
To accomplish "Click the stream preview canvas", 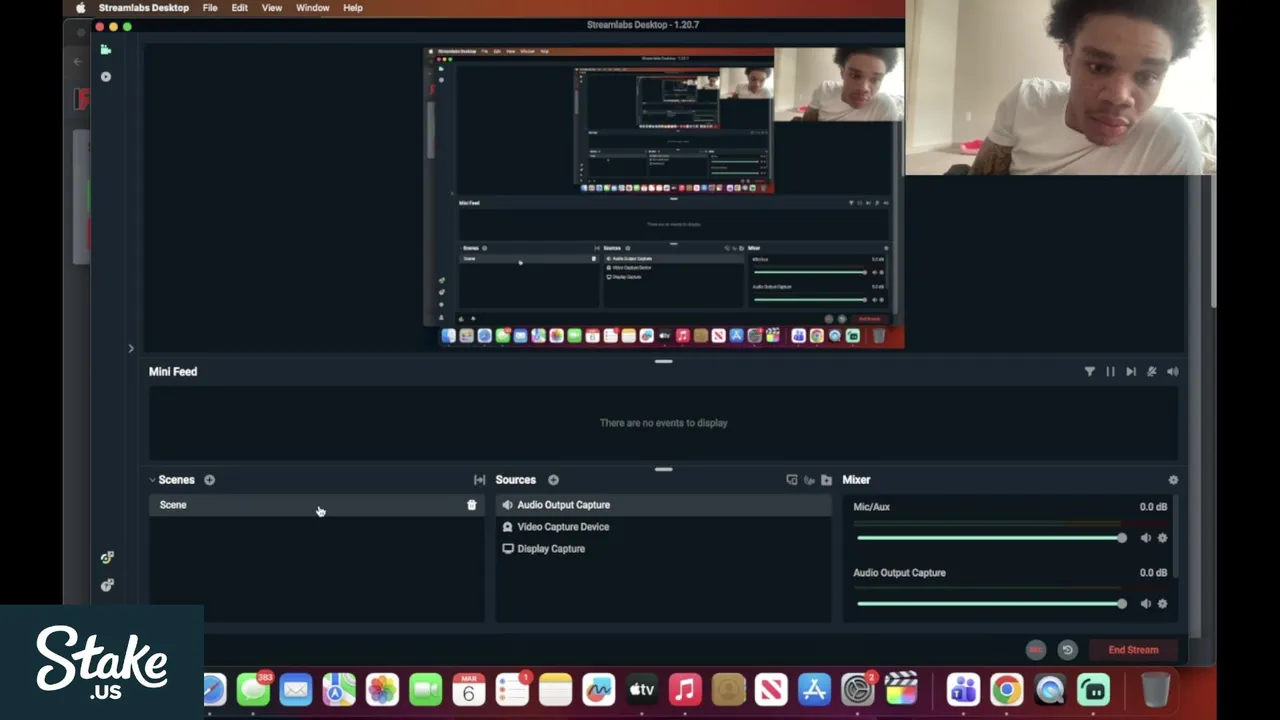I will click(664, 198).
